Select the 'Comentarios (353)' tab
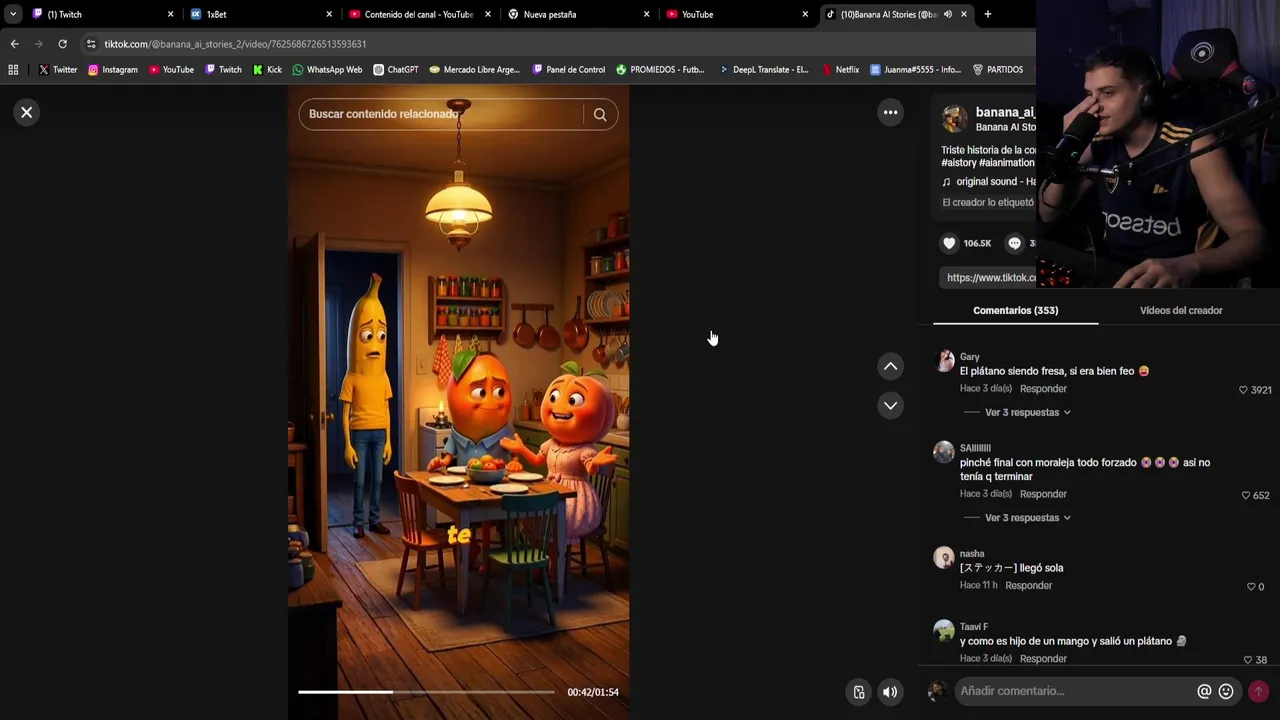This screenshot has width=1280, height=720. click(1015, 310)
